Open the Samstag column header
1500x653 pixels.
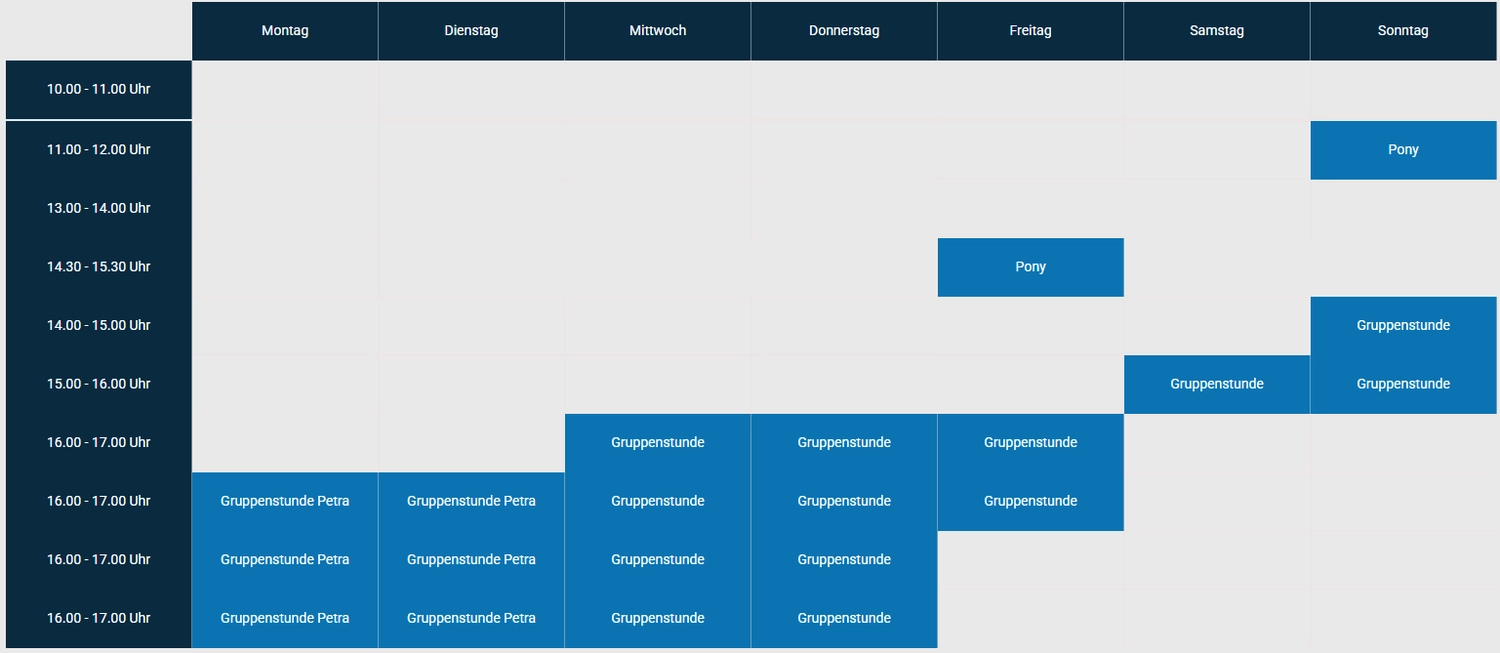[1217, 31]
